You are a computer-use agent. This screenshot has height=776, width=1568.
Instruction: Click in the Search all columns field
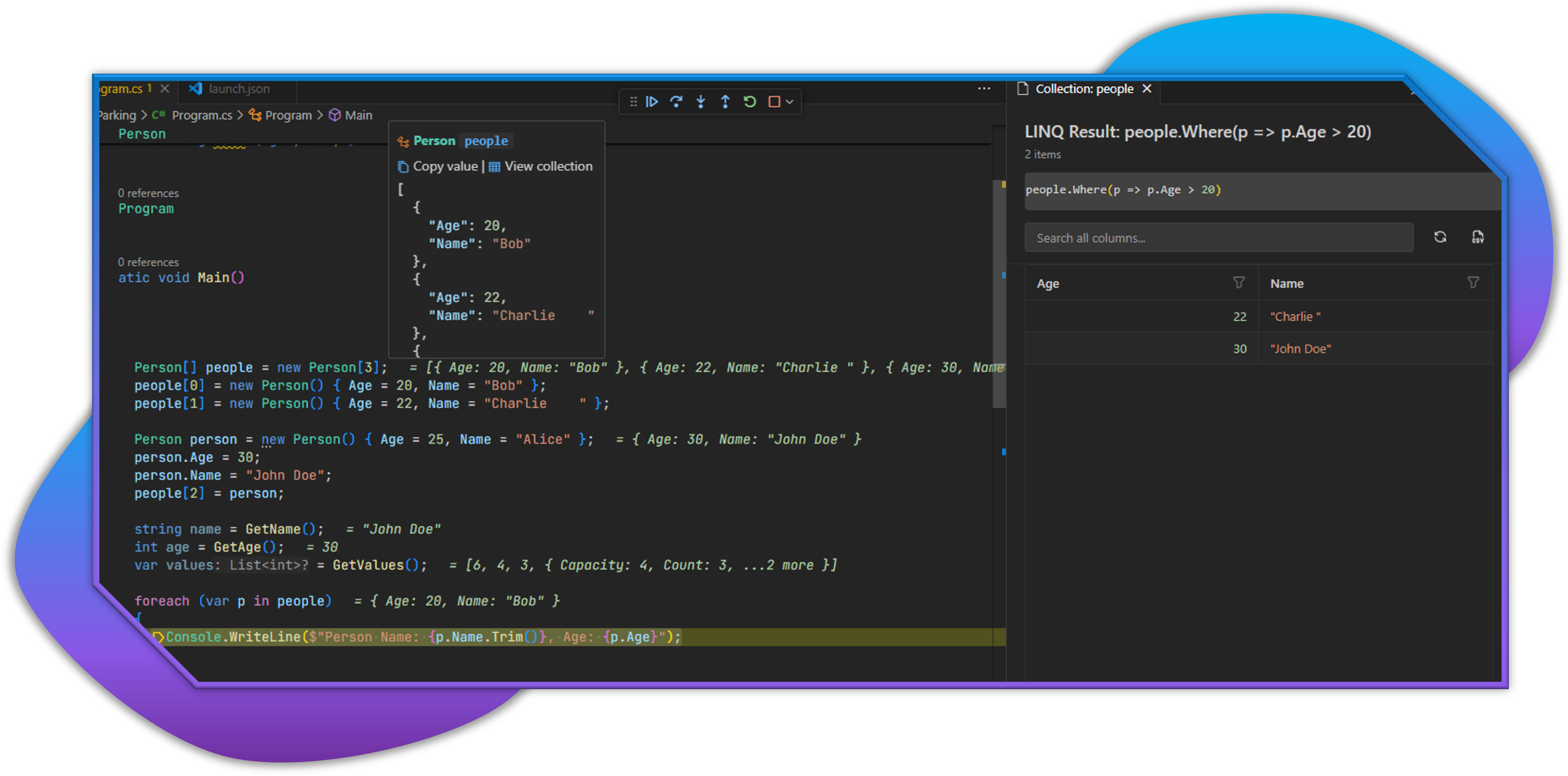tap(1218, 238)
